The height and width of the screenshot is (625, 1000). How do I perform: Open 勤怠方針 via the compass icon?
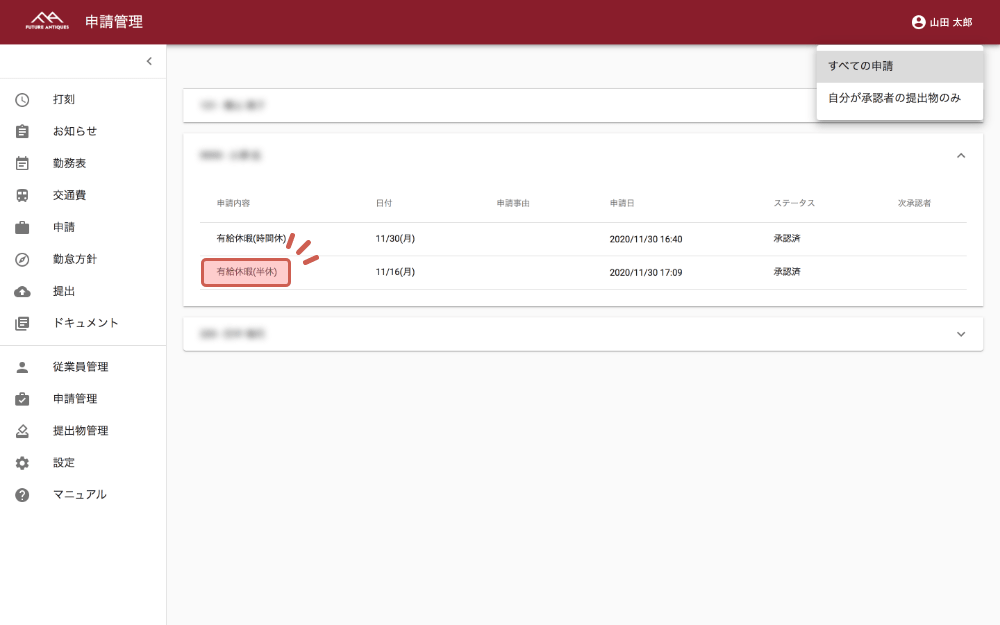[x=22, y=260]
